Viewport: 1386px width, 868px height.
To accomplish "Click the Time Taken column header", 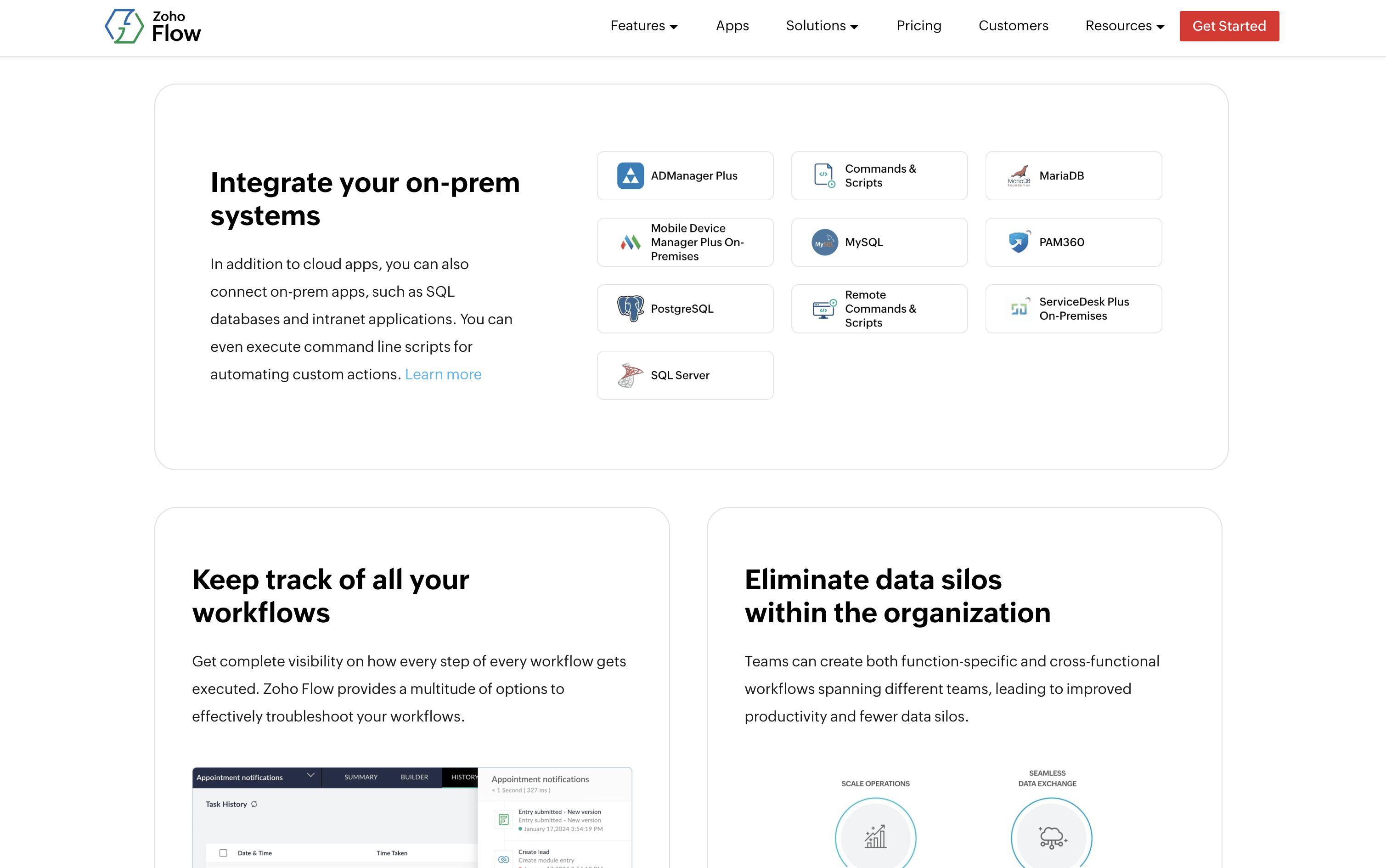I will pyautogui.click(x=392, y=853).
